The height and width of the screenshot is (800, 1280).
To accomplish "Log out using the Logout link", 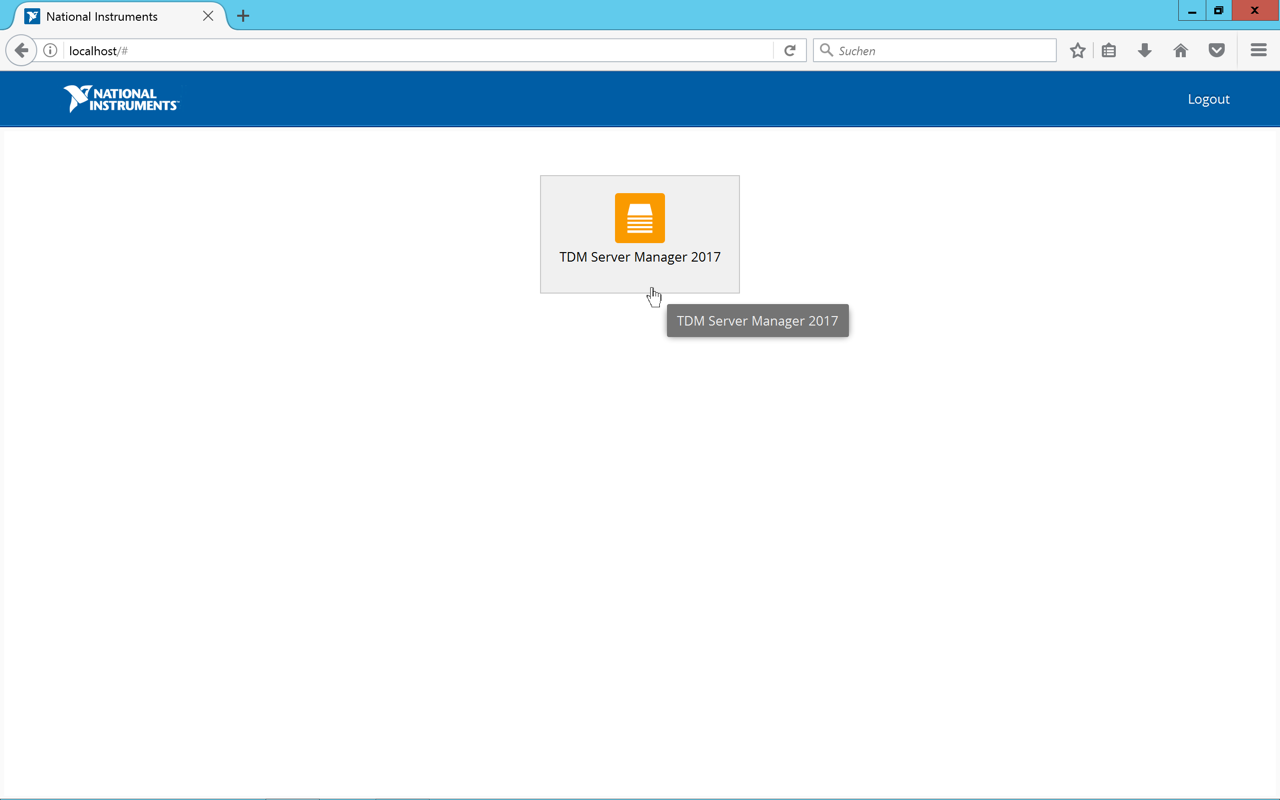I will tap(1208, 99).
